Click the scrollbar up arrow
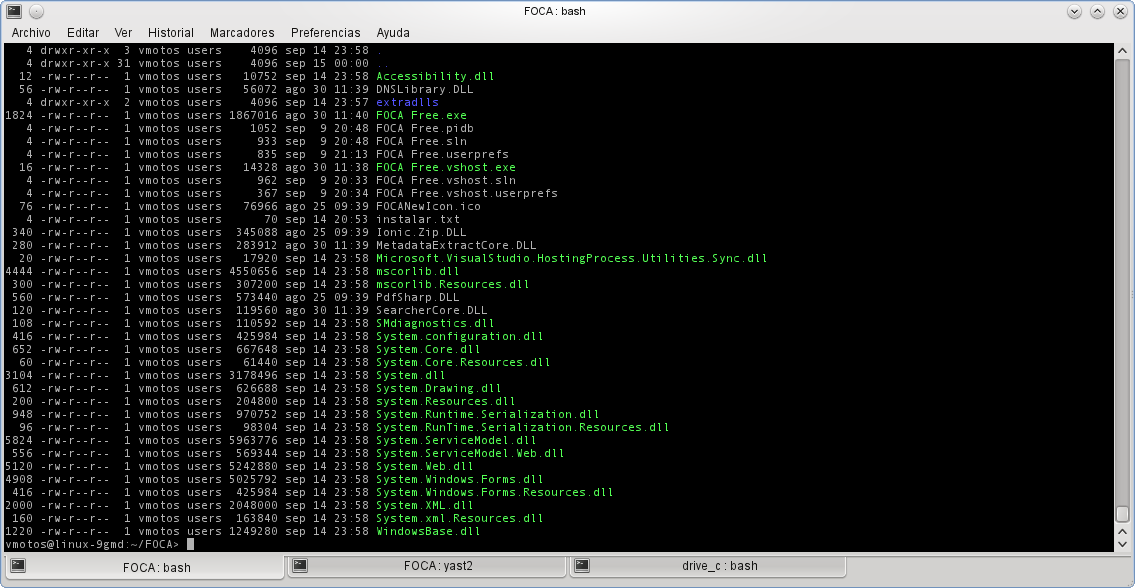 click(1123, 49)
